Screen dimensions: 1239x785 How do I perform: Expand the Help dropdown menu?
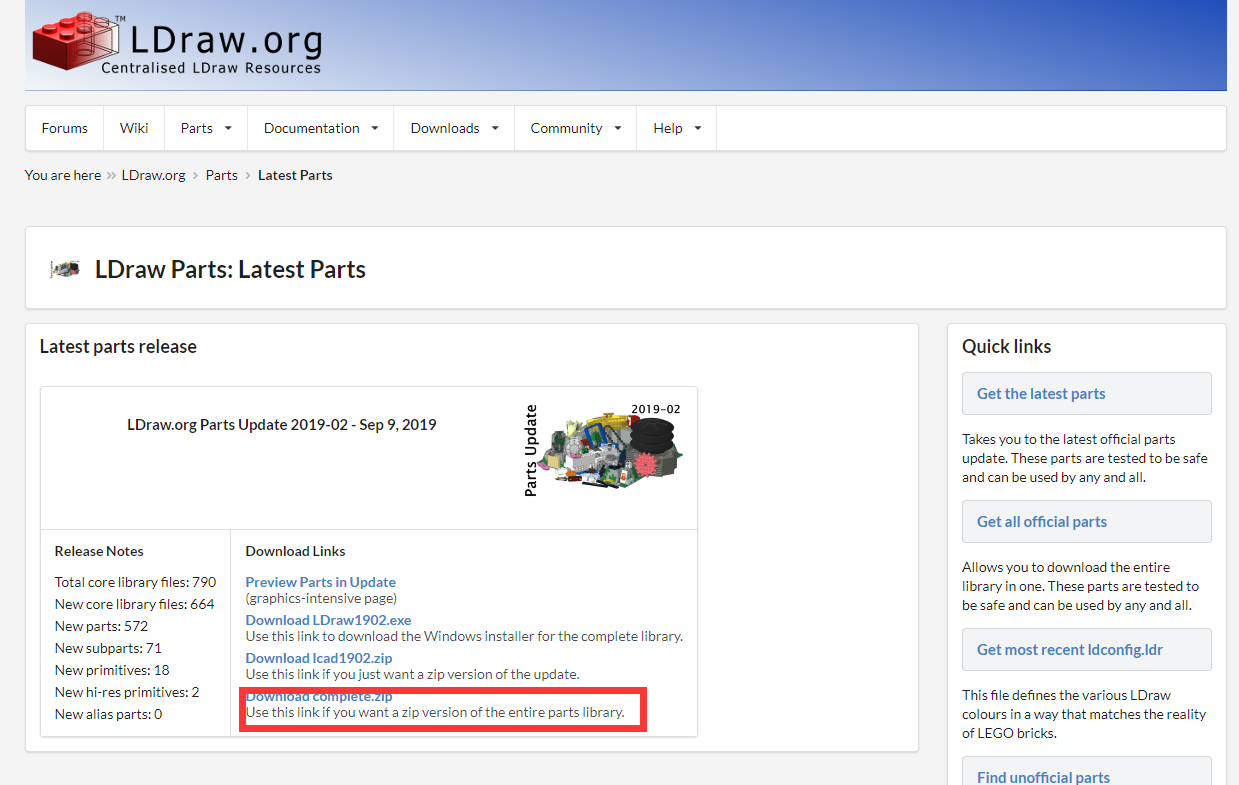[677, 128]
